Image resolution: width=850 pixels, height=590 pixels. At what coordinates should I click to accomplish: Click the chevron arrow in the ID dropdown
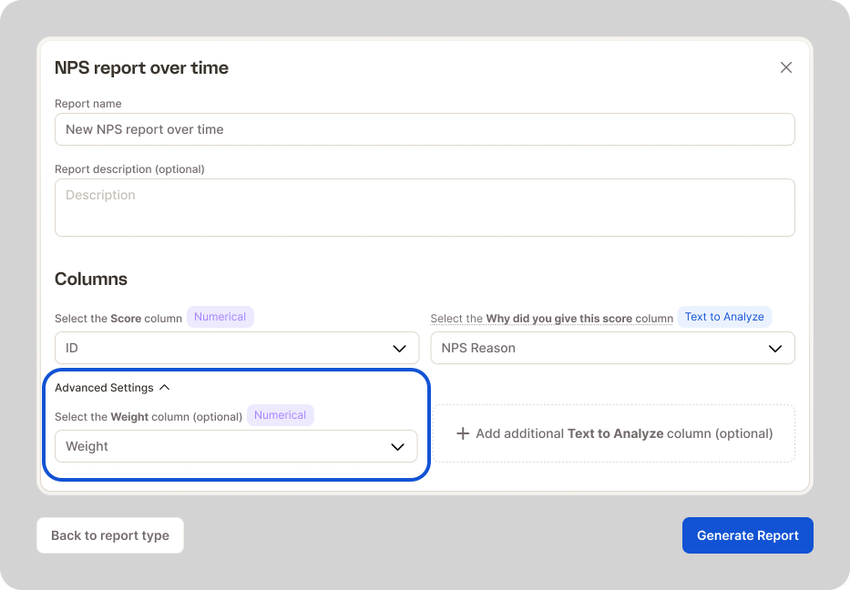tap(398, 348)
